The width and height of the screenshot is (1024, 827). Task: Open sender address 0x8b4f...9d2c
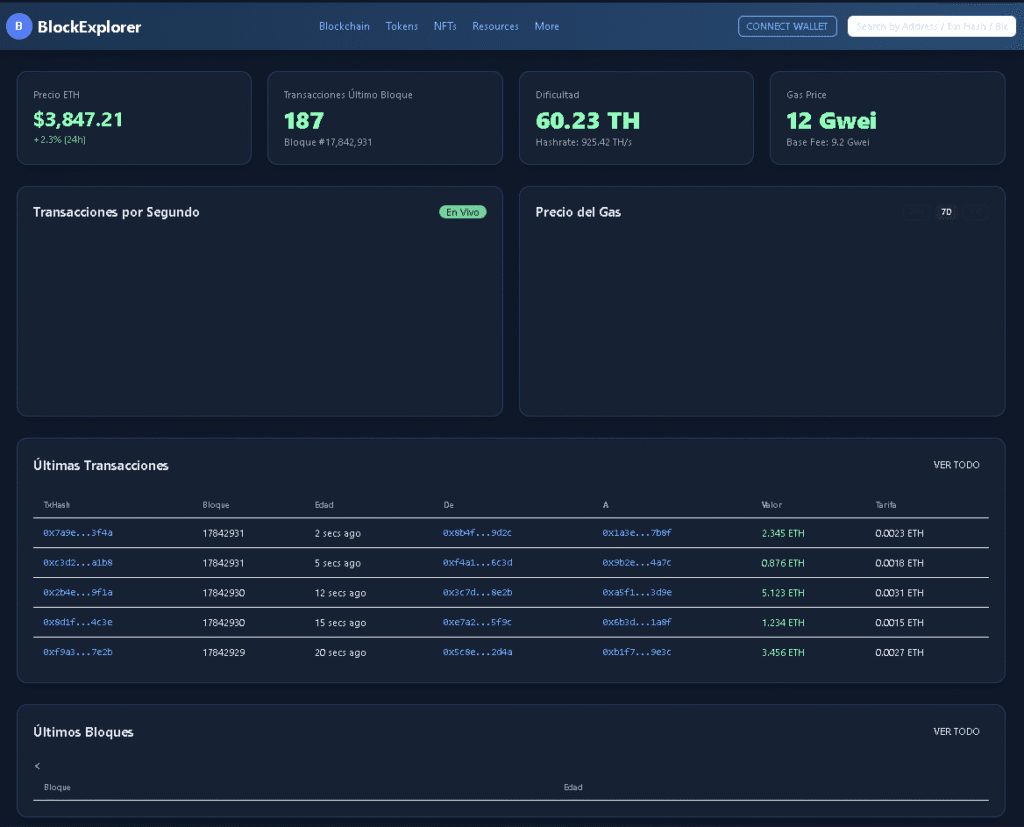[478, 533]
